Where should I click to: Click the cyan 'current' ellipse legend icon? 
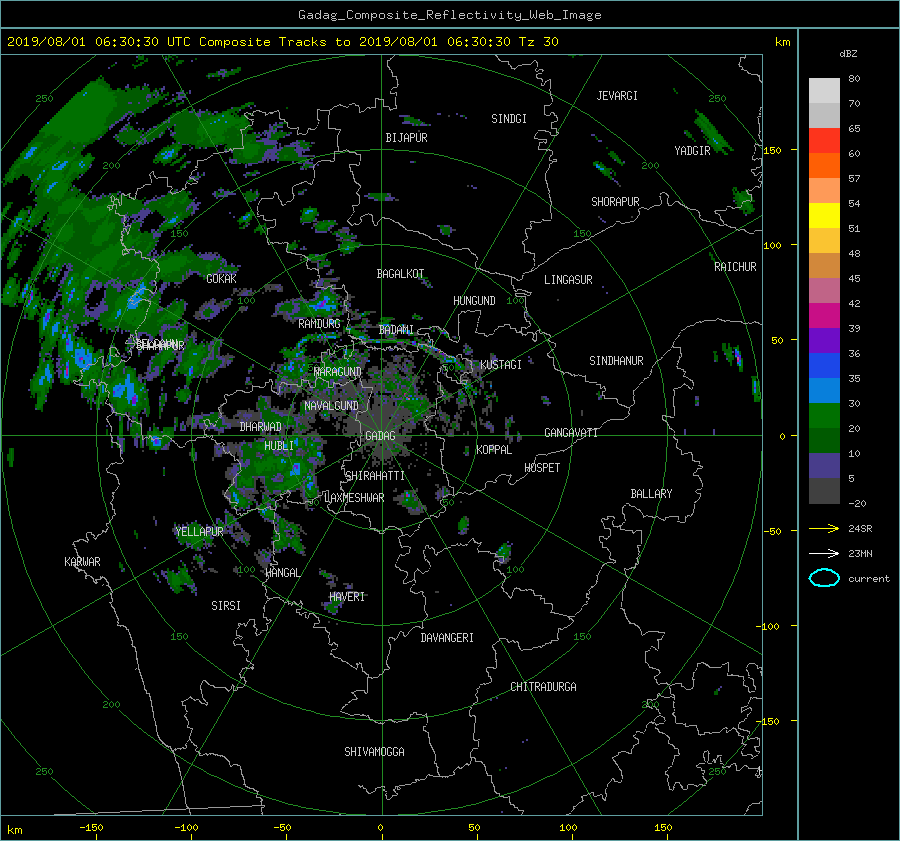click(x=824, y=578)
